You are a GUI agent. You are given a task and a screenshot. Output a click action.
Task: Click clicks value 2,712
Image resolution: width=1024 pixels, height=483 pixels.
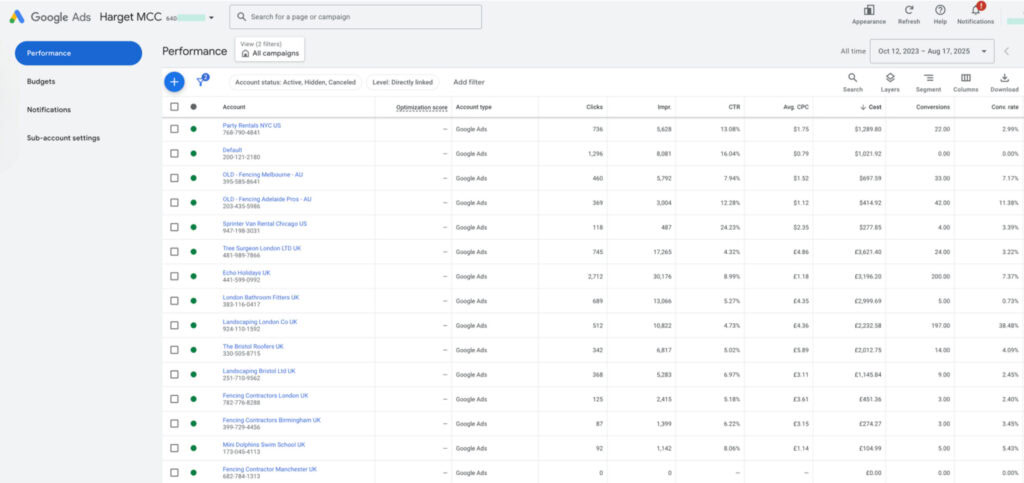tap(596, 276)
